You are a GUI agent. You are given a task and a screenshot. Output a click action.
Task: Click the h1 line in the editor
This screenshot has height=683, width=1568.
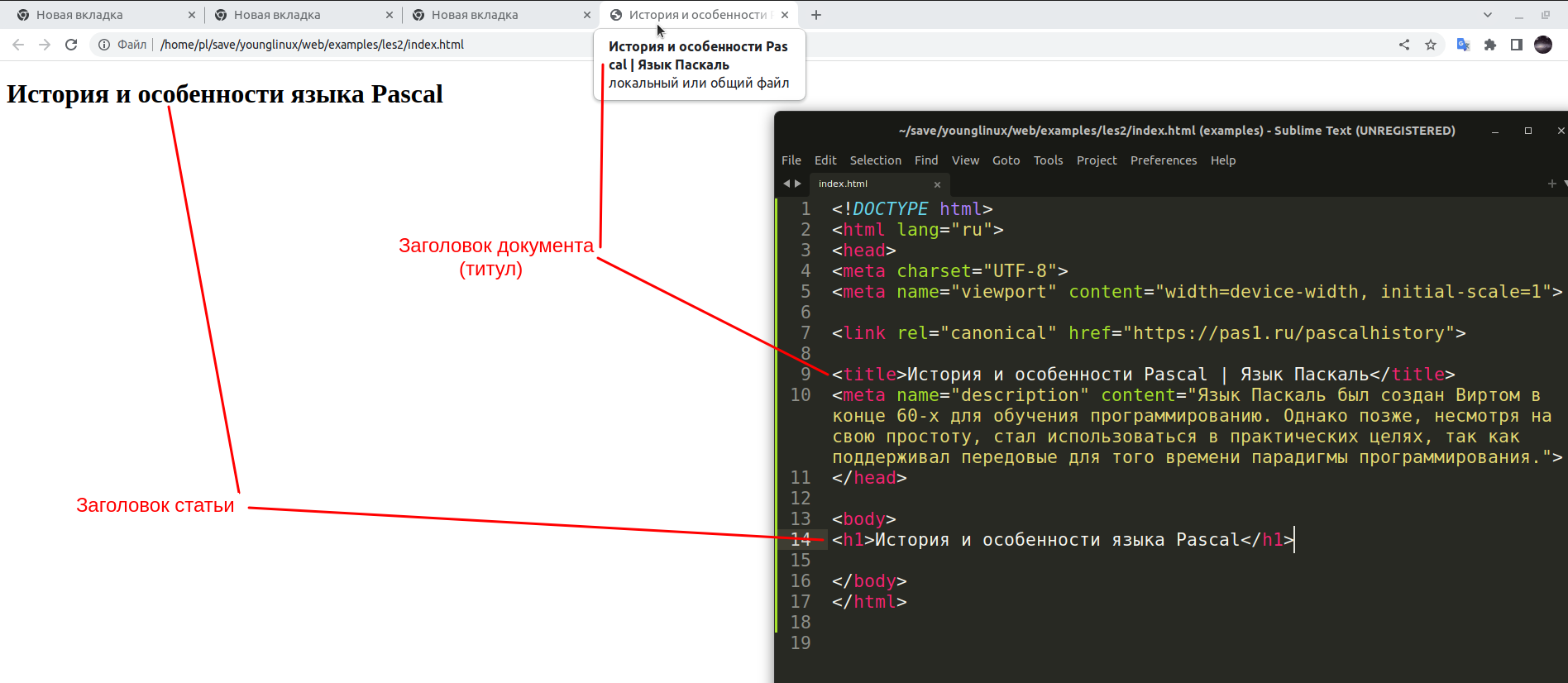pyautogui.click(x=1063, y=540)
